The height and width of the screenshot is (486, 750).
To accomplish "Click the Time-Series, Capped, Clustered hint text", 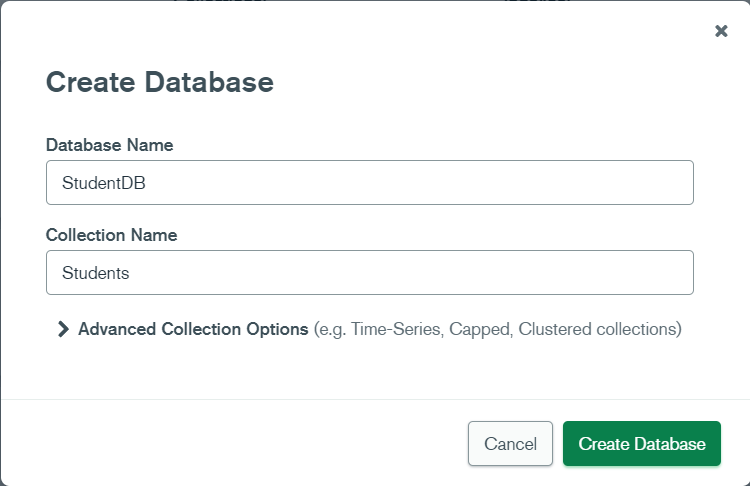I will 497,329.
